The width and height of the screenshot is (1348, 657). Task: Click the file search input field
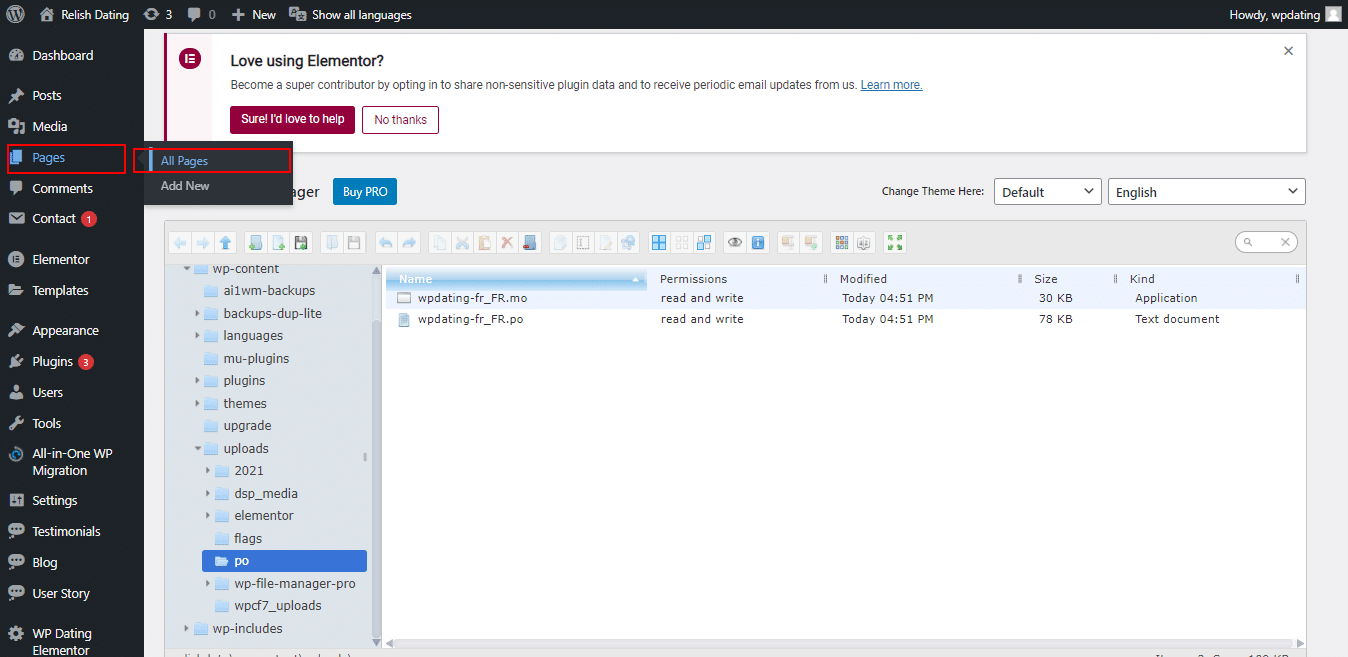[1266, 242]
